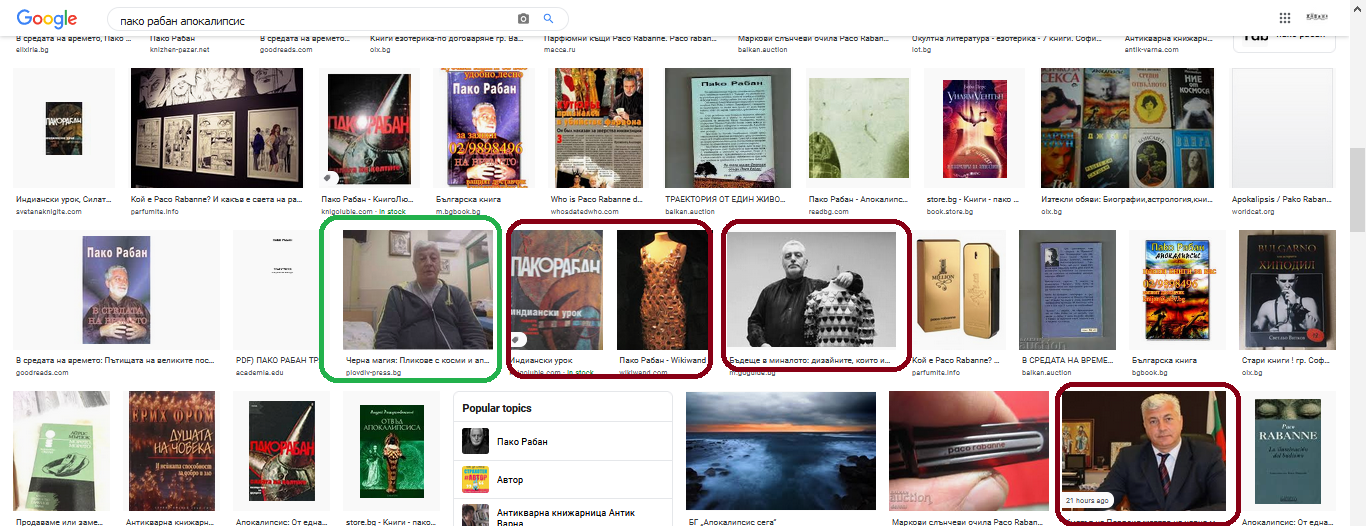Edit the search query field
Viewport: 1366px width, 526px height.
point(312,19)
